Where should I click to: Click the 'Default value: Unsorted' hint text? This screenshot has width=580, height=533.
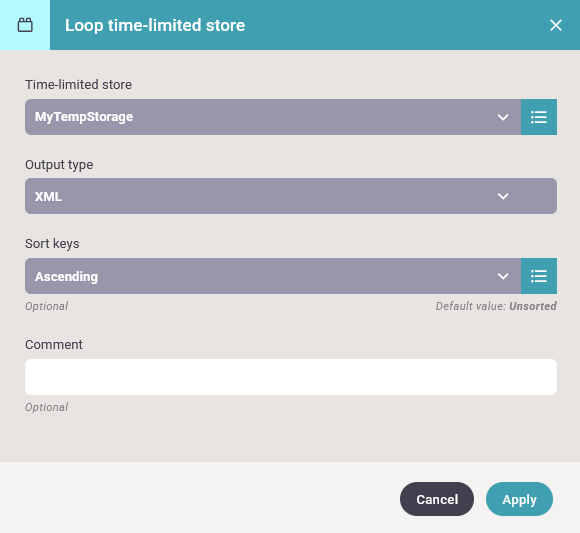[x=496, y=306]
